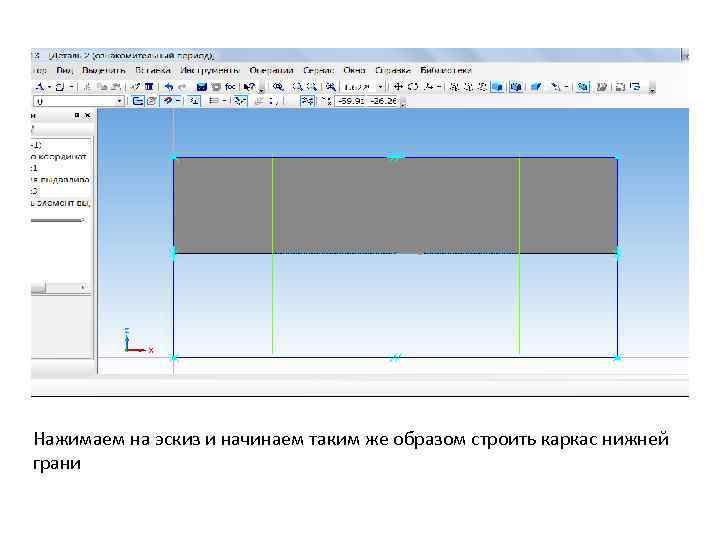This screenshot has width=720, height=540.
Task: Open the variables fx icon
Action: (x=230, y=86)
